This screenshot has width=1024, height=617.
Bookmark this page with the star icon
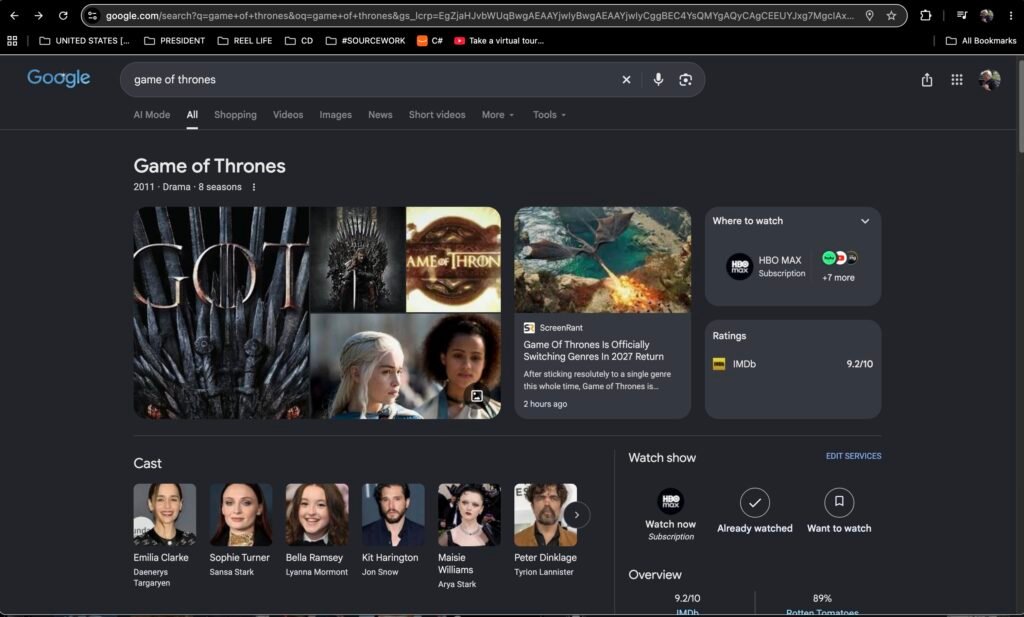pos(891,16)
